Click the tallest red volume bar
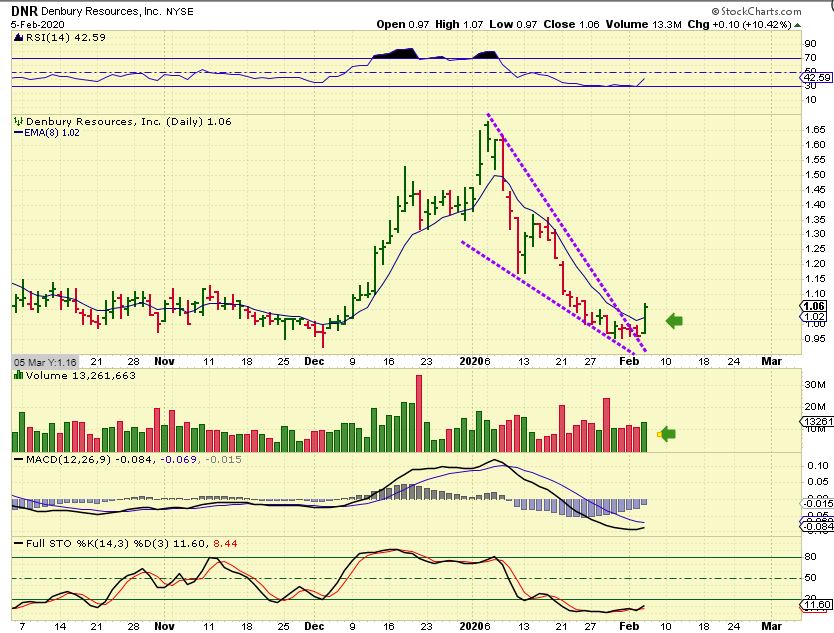Viewport: 834px width, 633px height. pyautogui.click(x=419, y=413)
